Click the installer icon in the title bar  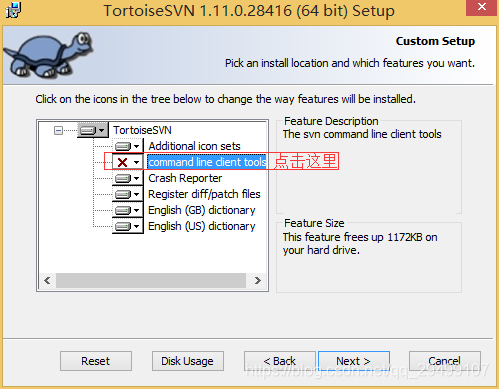click(13, 10)
